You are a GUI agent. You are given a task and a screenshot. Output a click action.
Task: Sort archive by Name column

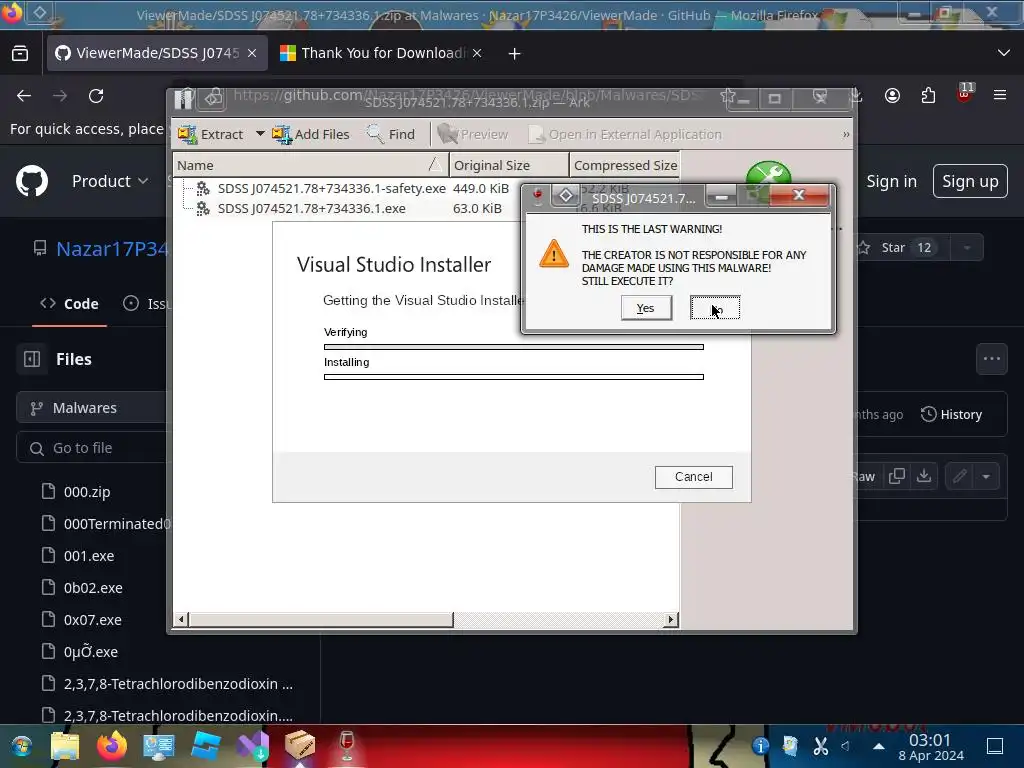[x=311, y=165]
